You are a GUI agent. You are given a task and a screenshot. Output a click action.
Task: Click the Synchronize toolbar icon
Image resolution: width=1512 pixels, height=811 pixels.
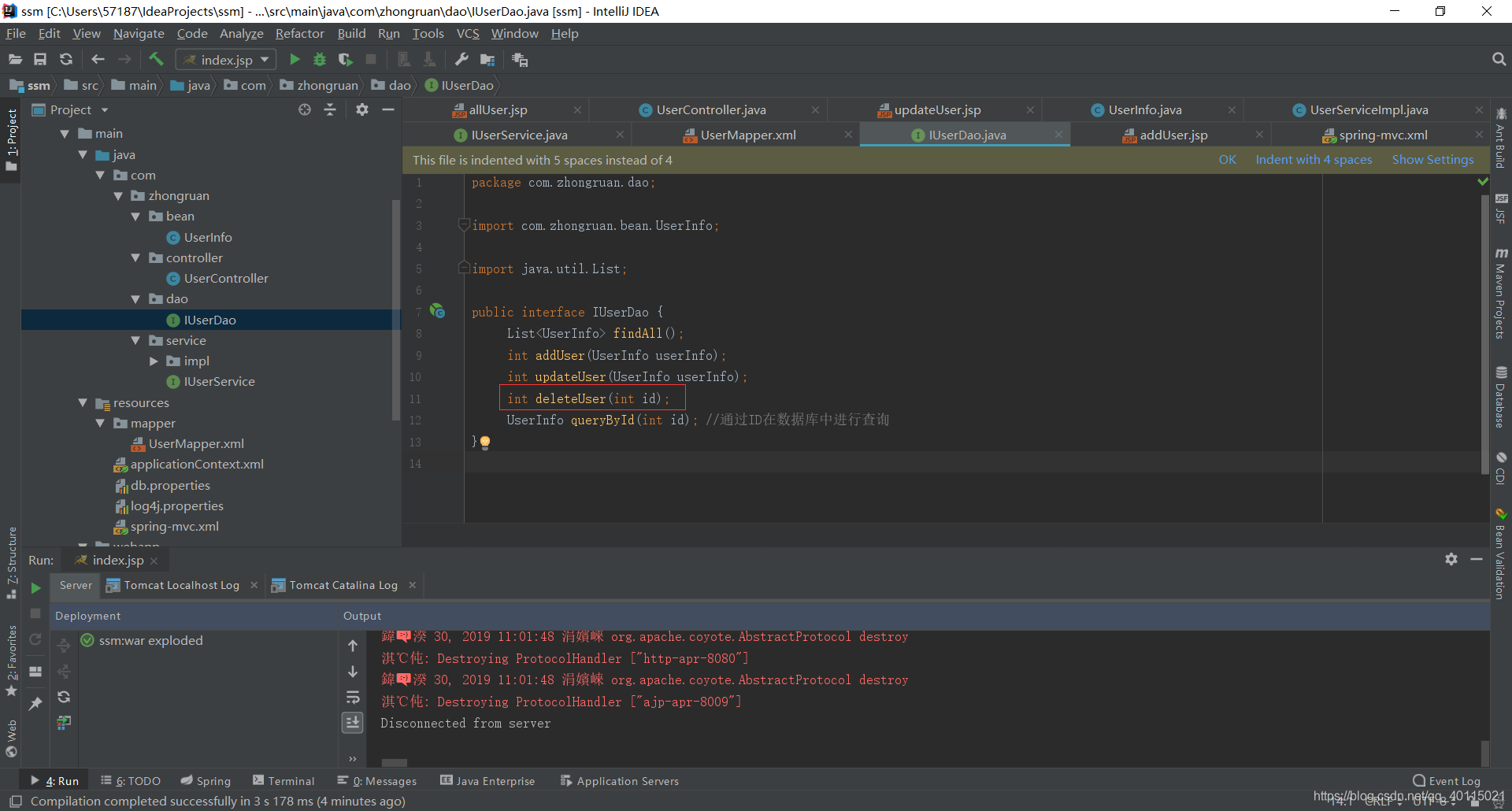click(x=66, y=59)
